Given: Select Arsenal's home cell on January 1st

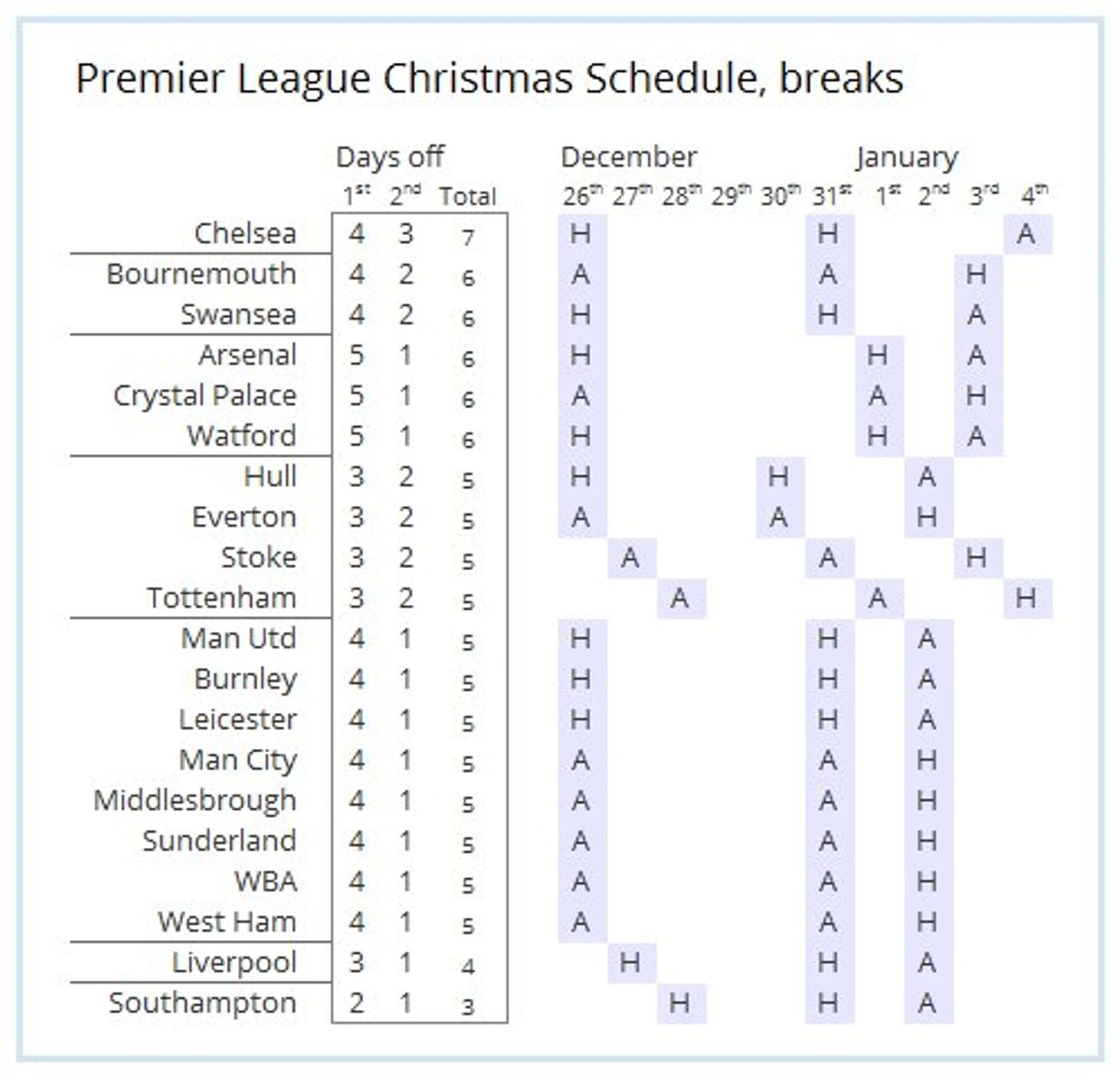Looking at the screenshot, I should click(878, 355).
